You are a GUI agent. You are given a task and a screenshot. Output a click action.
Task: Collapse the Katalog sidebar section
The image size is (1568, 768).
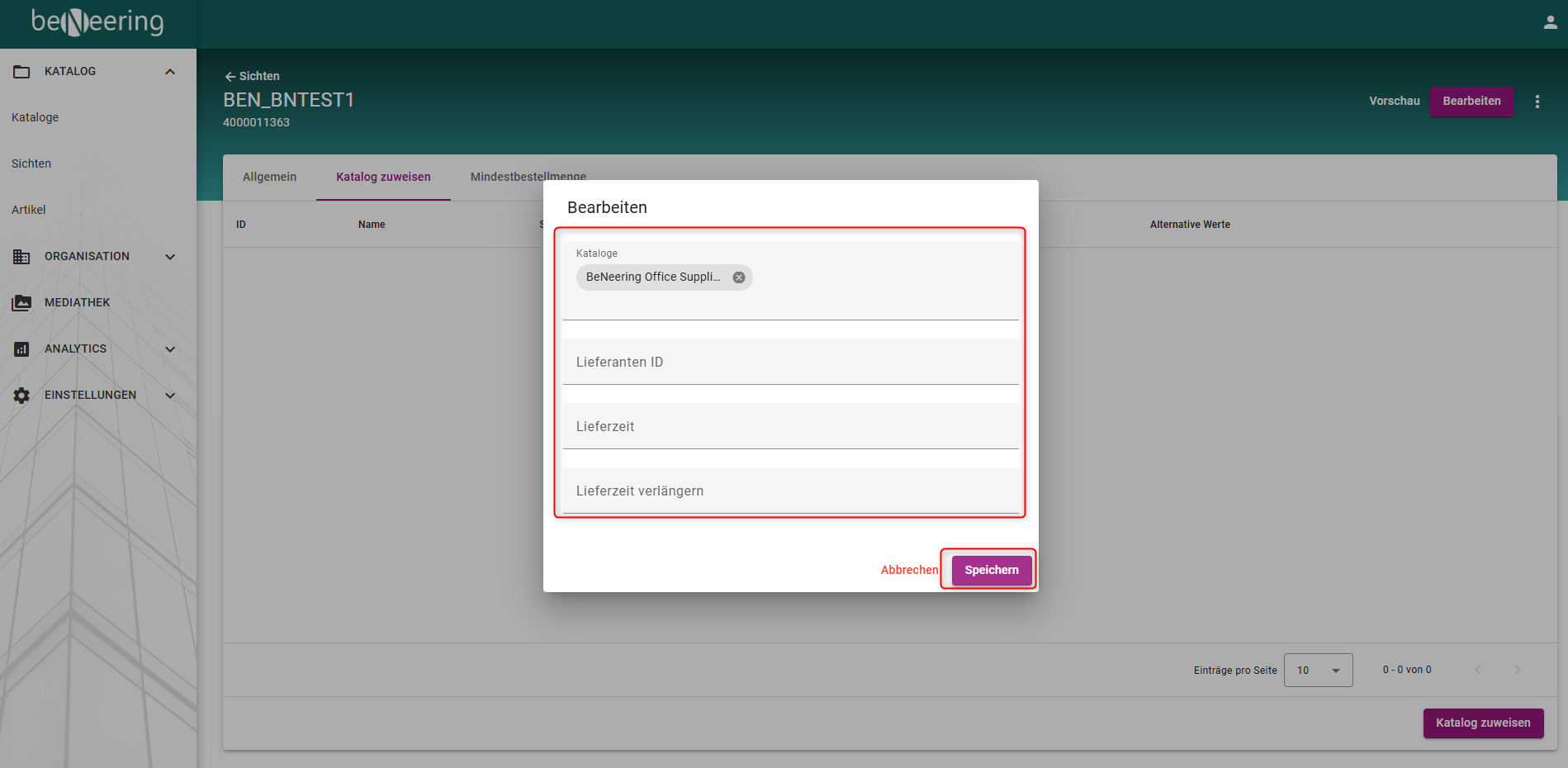(170, 72)
